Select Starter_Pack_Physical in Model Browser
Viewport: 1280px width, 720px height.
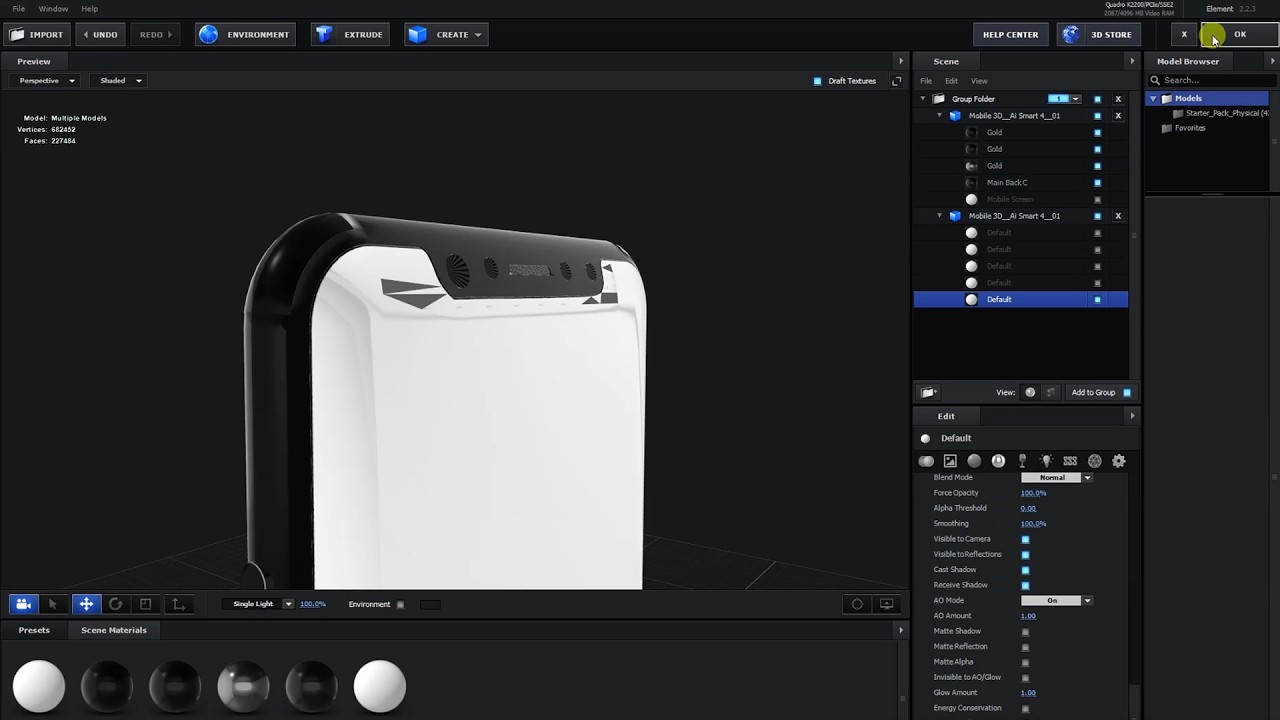[x=1221, y=113]
